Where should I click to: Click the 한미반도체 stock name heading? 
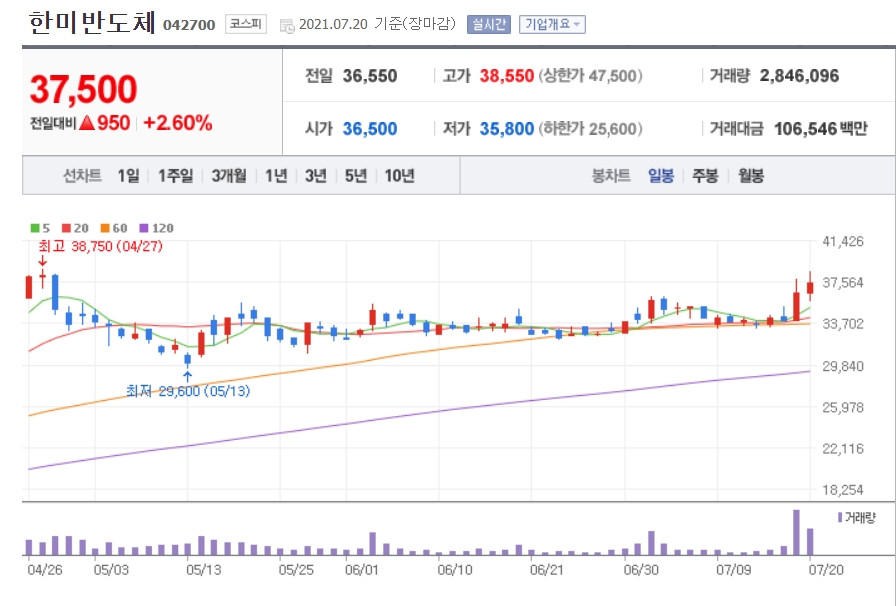92,23
